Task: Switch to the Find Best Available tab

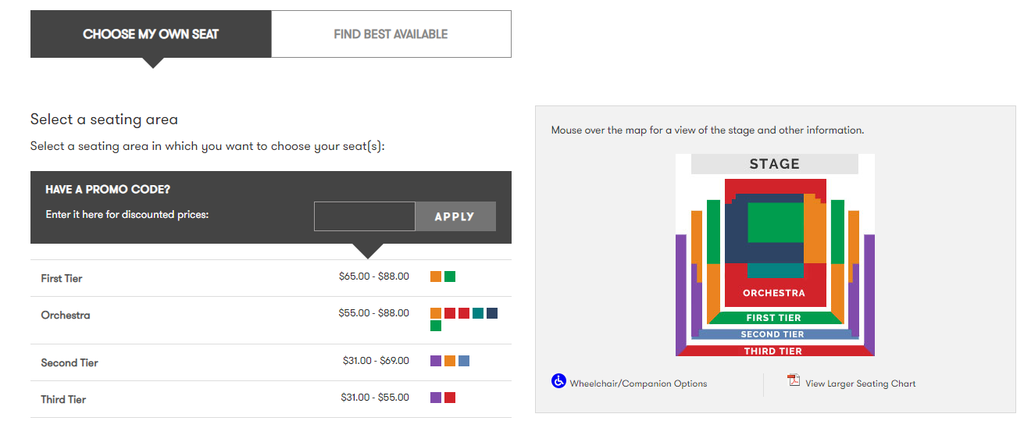Action: [x=391, y=34]
